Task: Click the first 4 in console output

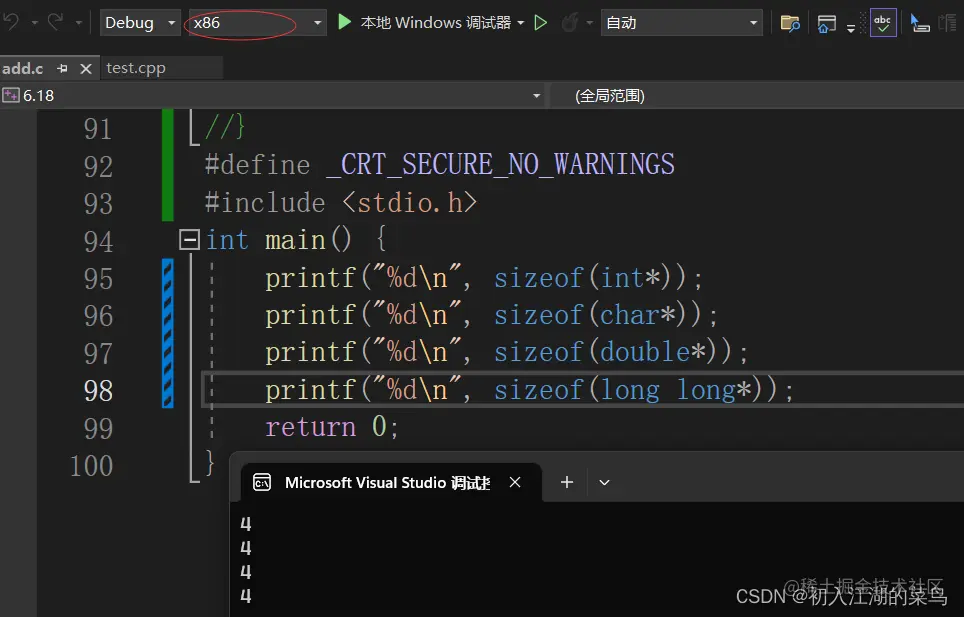Action: click(246, 524)
